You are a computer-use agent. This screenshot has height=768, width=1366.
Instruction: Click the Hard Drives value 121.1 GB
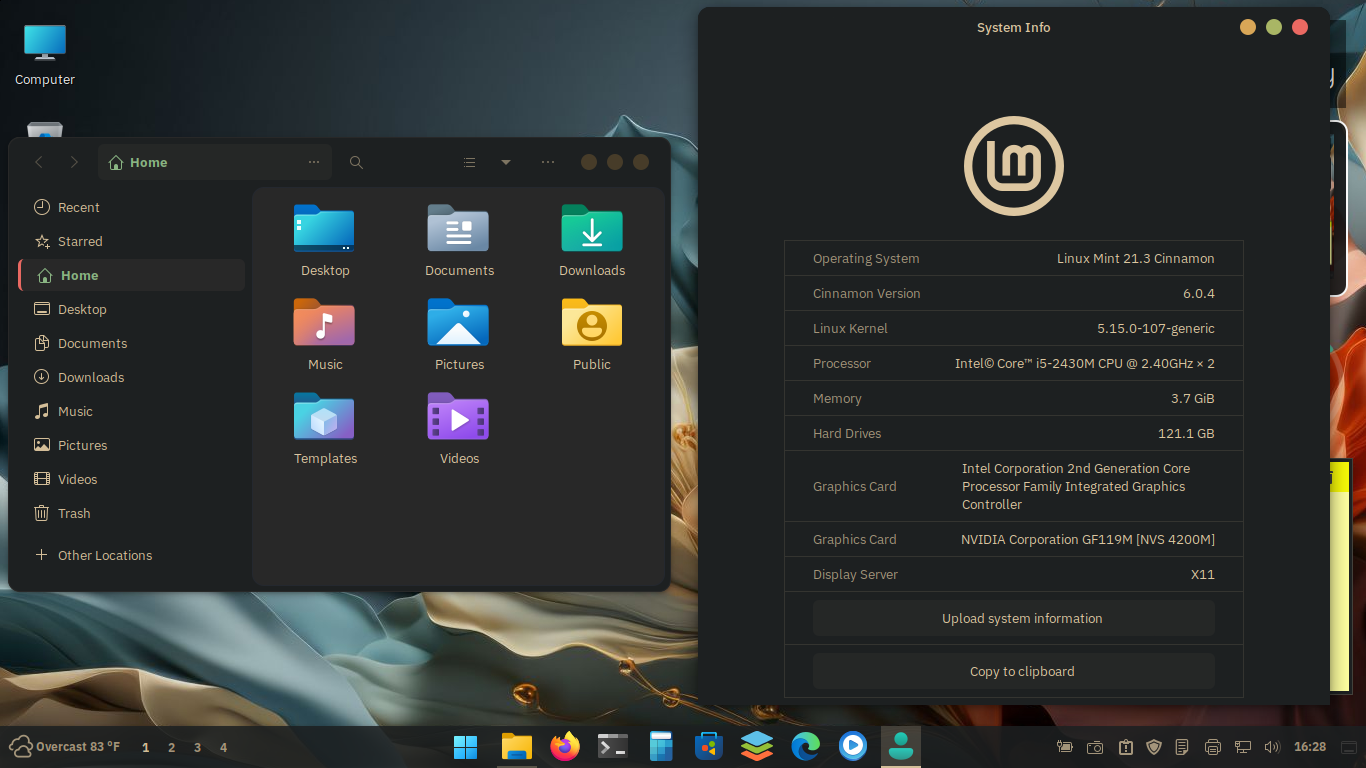pyautogui.click(x=1187, y=434)
